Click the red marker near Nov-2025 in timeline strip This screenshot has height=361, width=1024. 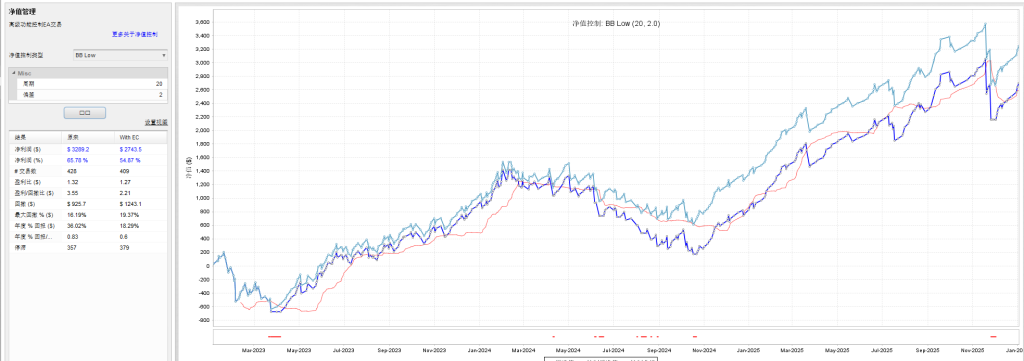coord(993,336)
